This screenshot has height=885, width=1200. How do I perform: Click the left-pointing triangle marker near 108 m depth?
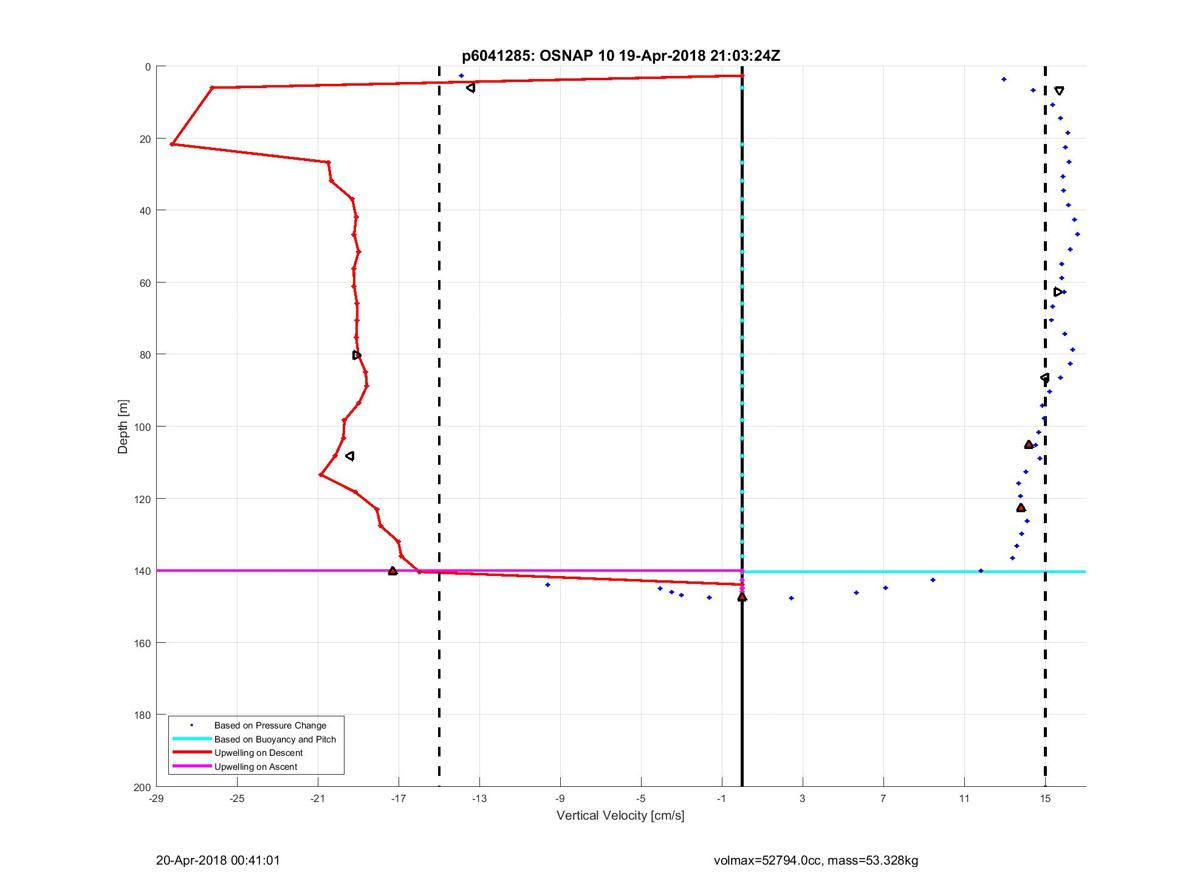[x=349, y=456]
